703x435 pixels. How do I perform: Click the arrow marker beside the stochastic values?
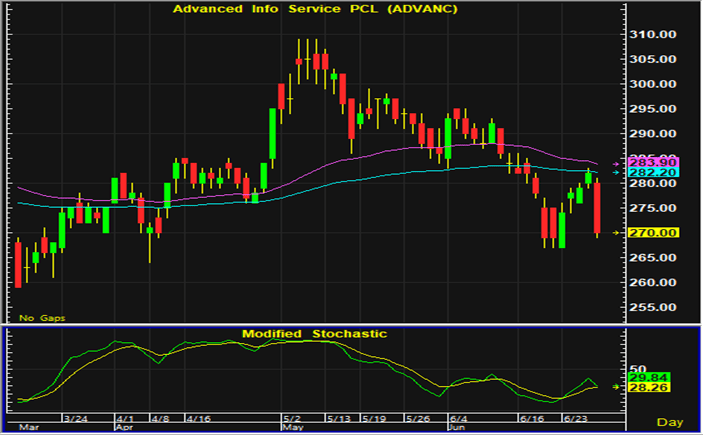(615, 385)
